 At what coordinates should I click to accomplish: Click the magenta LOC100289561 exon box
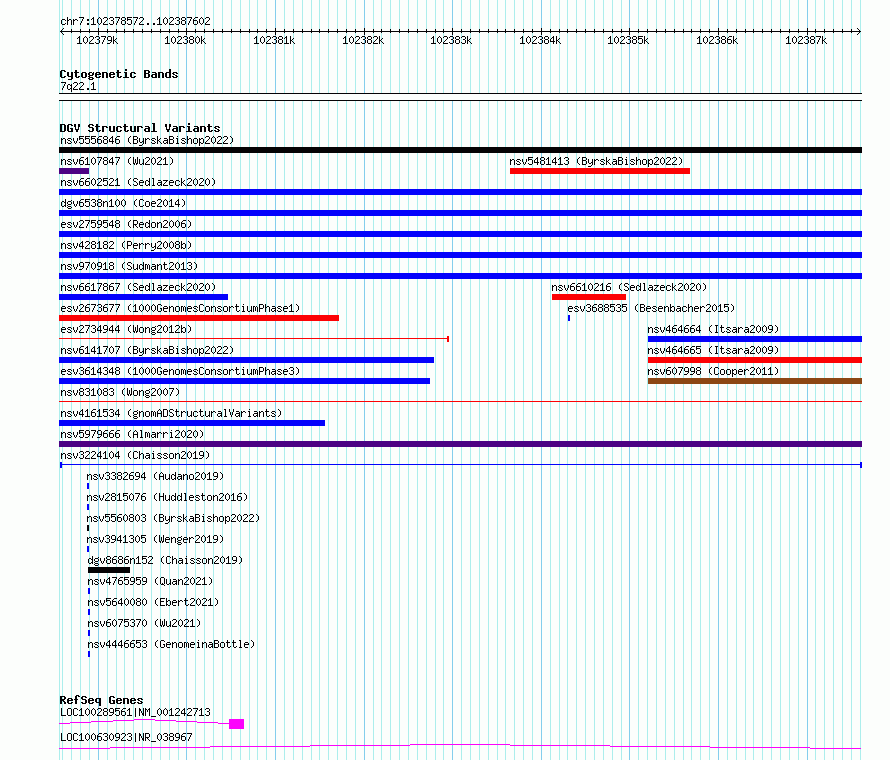tap(237, 724)
